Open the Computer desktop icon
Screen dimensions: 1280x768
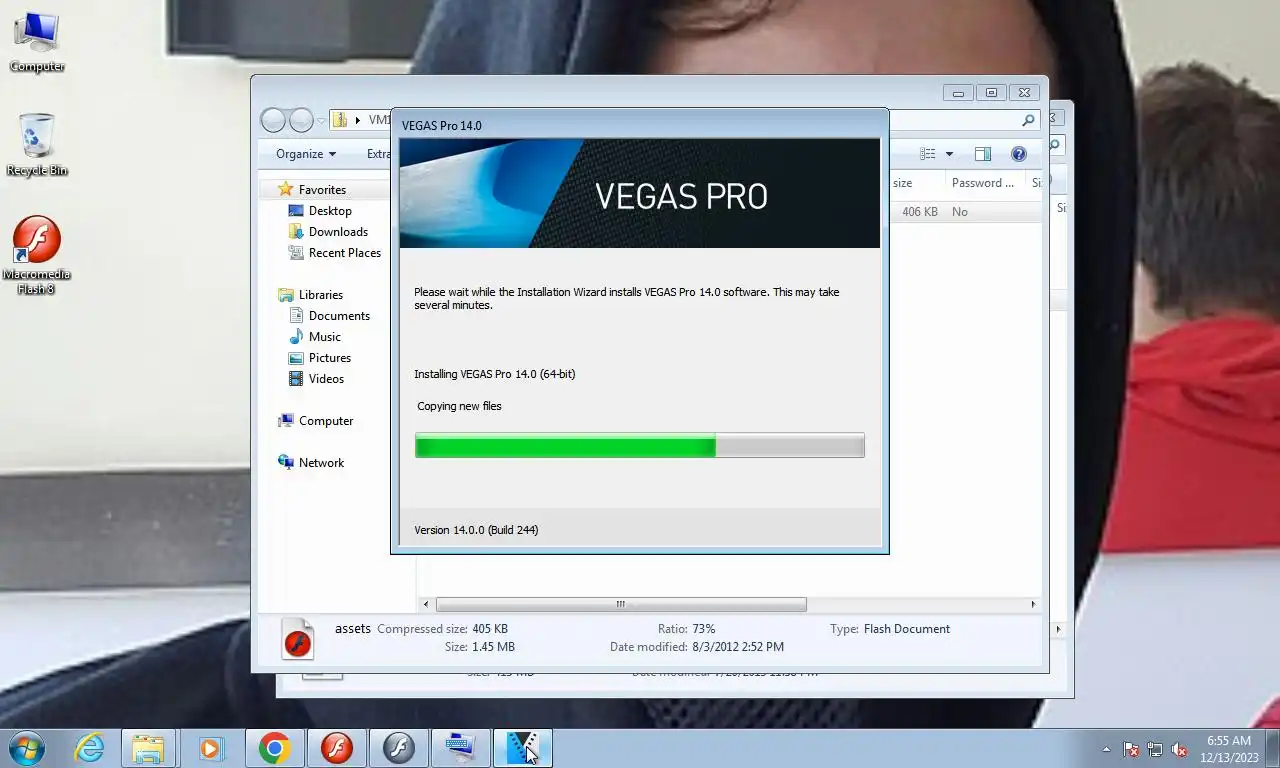pyautogui.click(x=37, y=41)
